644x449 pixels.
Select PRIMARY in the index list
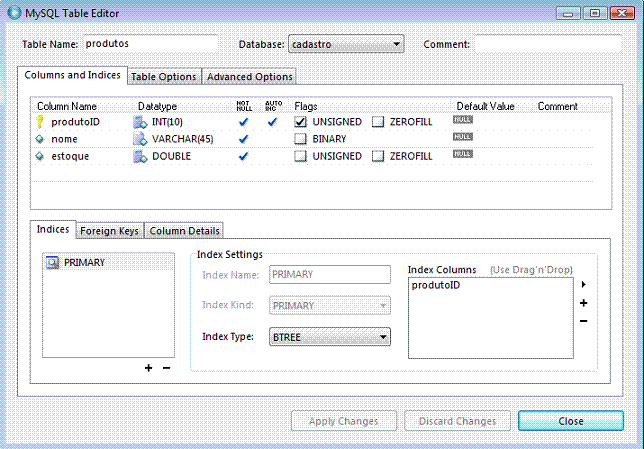tap(84, 262)
